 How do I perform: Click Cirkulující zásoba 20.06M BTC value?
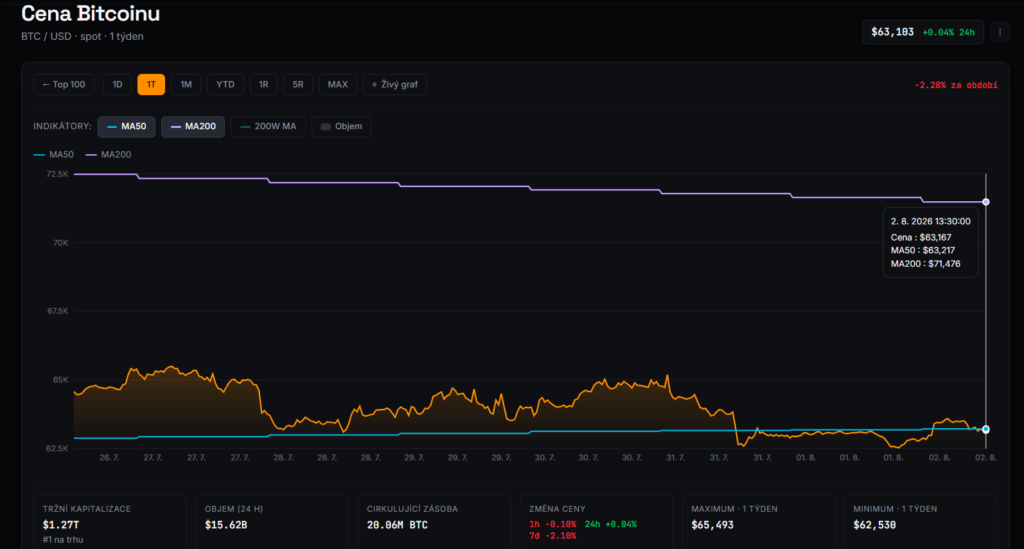pyautogui.click(x=397, y=525)
